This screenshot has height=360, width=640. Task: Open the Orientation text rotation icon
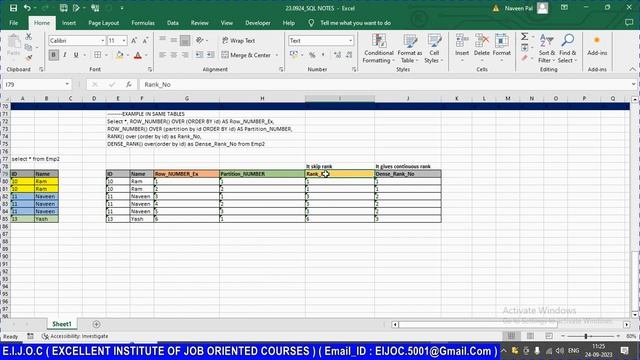tap(200, 40)
